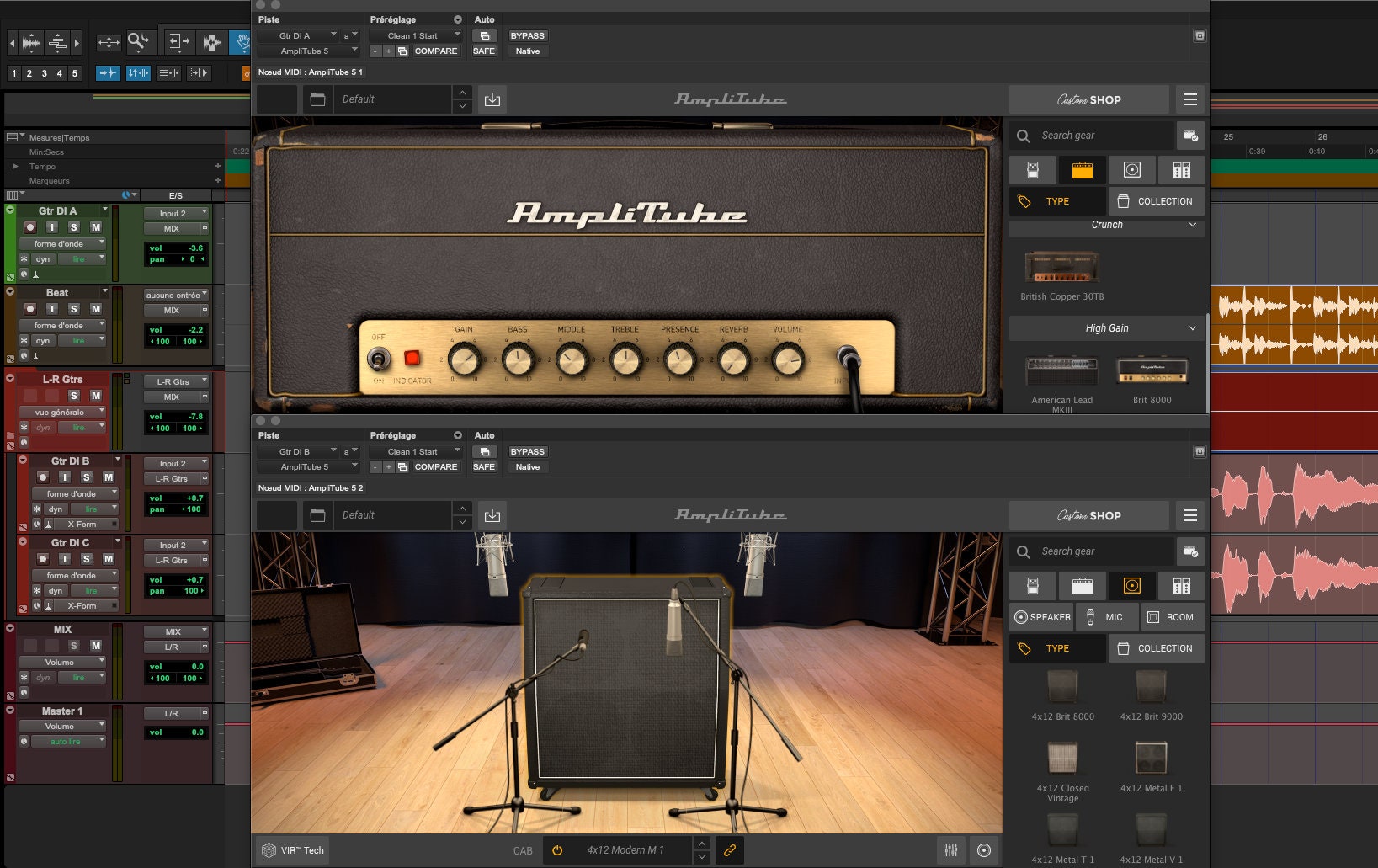Viewport: 1378px width, 868px height.
Task: Select the stomp pedal icon in bottom AmpliTube browser
Action: 1033,586
